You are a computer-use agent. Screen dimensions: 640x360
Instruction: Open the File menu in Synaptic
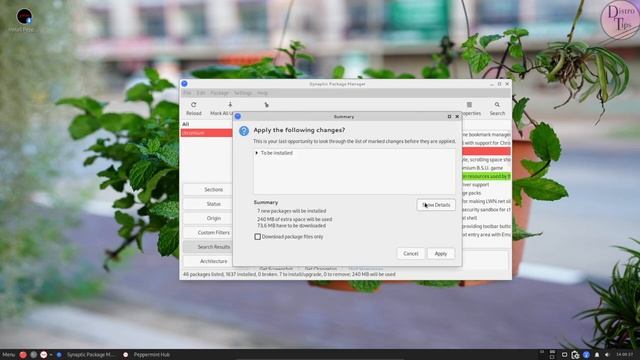(187, 93)
